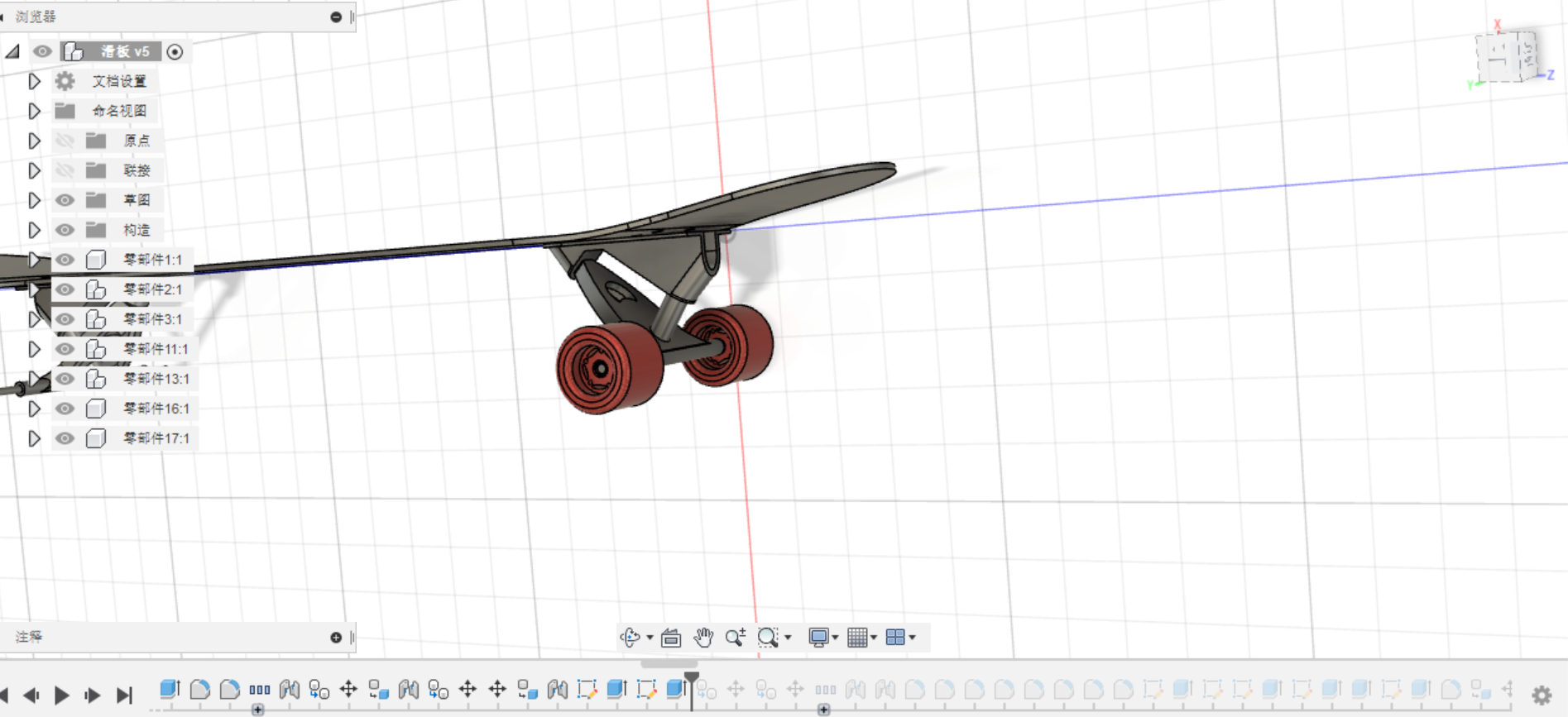
Task: Jump to end of timeline
Action: point(124,695)
